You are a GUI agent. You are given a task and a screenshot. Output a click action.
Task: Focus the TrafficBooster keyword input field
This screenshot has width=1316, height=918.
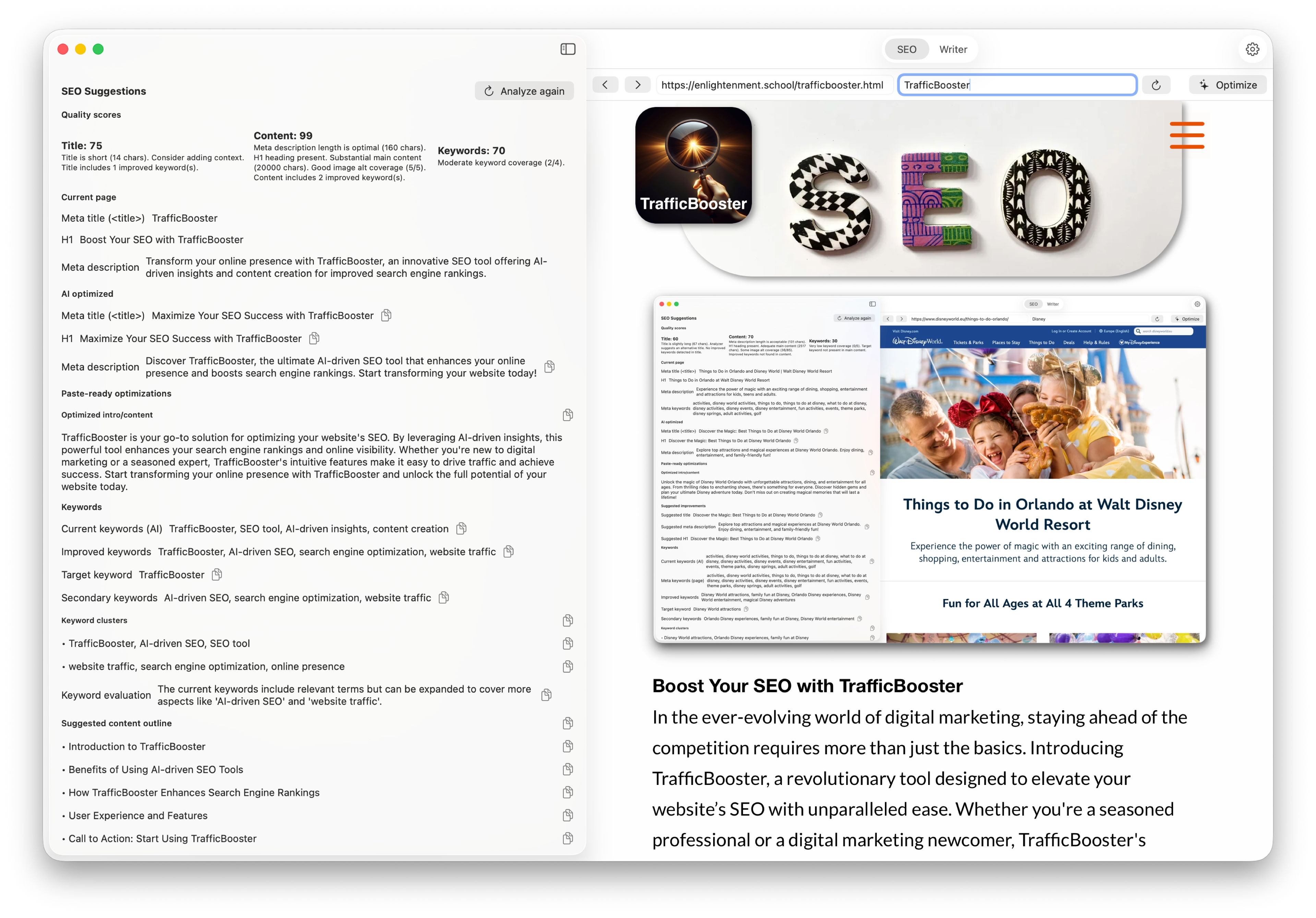pyautogui.click(x=1017, y=85)
